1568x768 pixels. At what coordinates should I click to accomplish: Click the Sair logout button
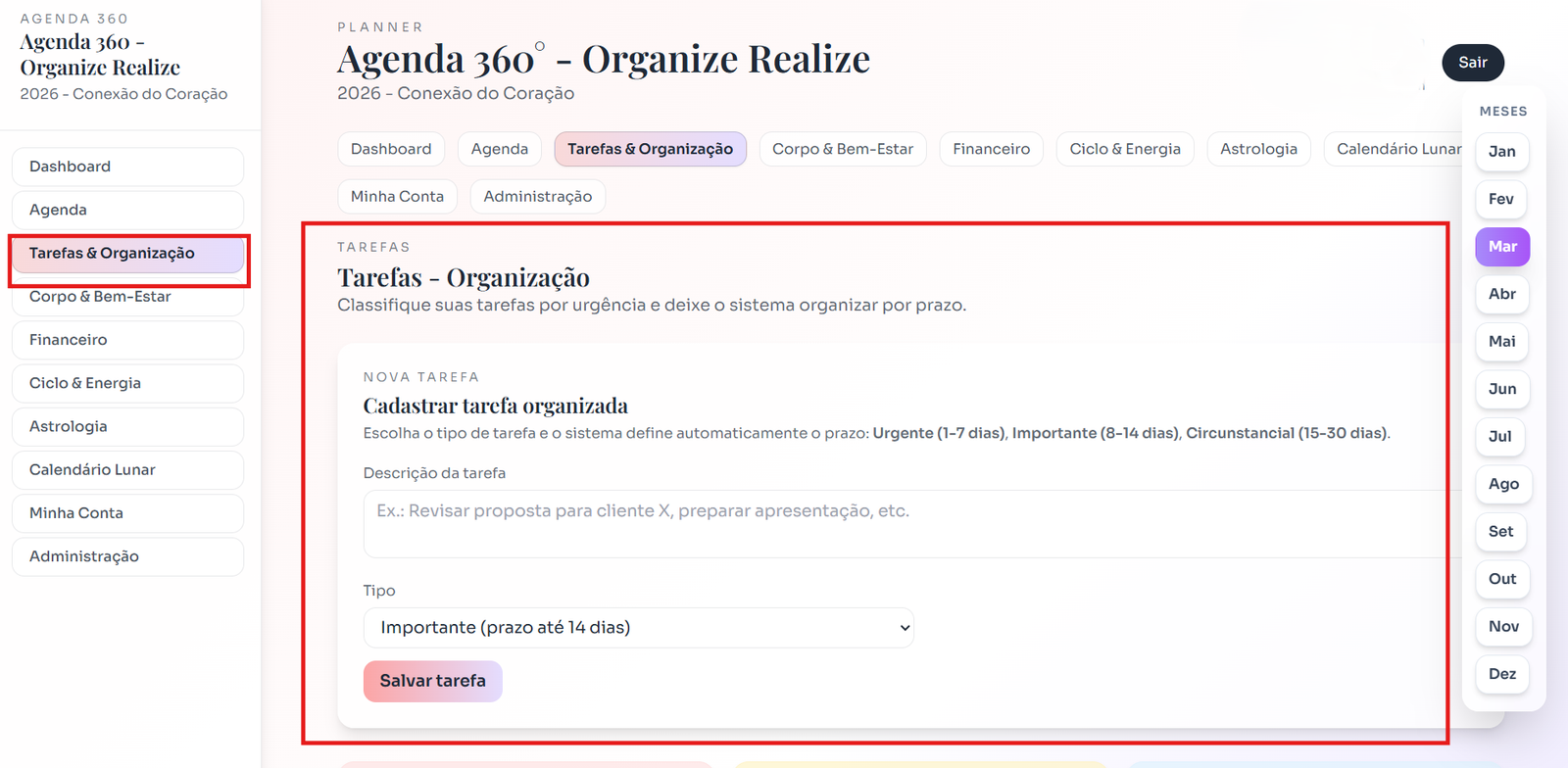pos(1473,63)
